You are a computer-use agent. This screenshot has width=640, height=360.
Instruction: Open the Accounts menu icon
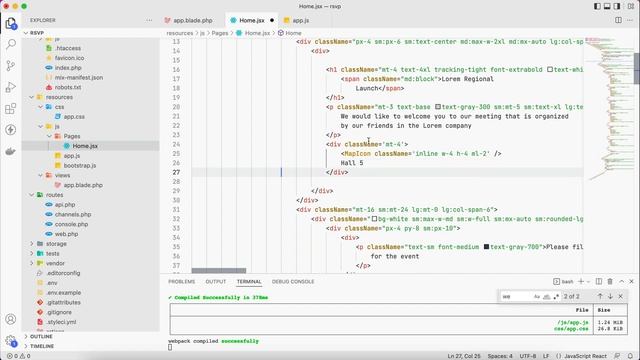(x=11, y=319)
